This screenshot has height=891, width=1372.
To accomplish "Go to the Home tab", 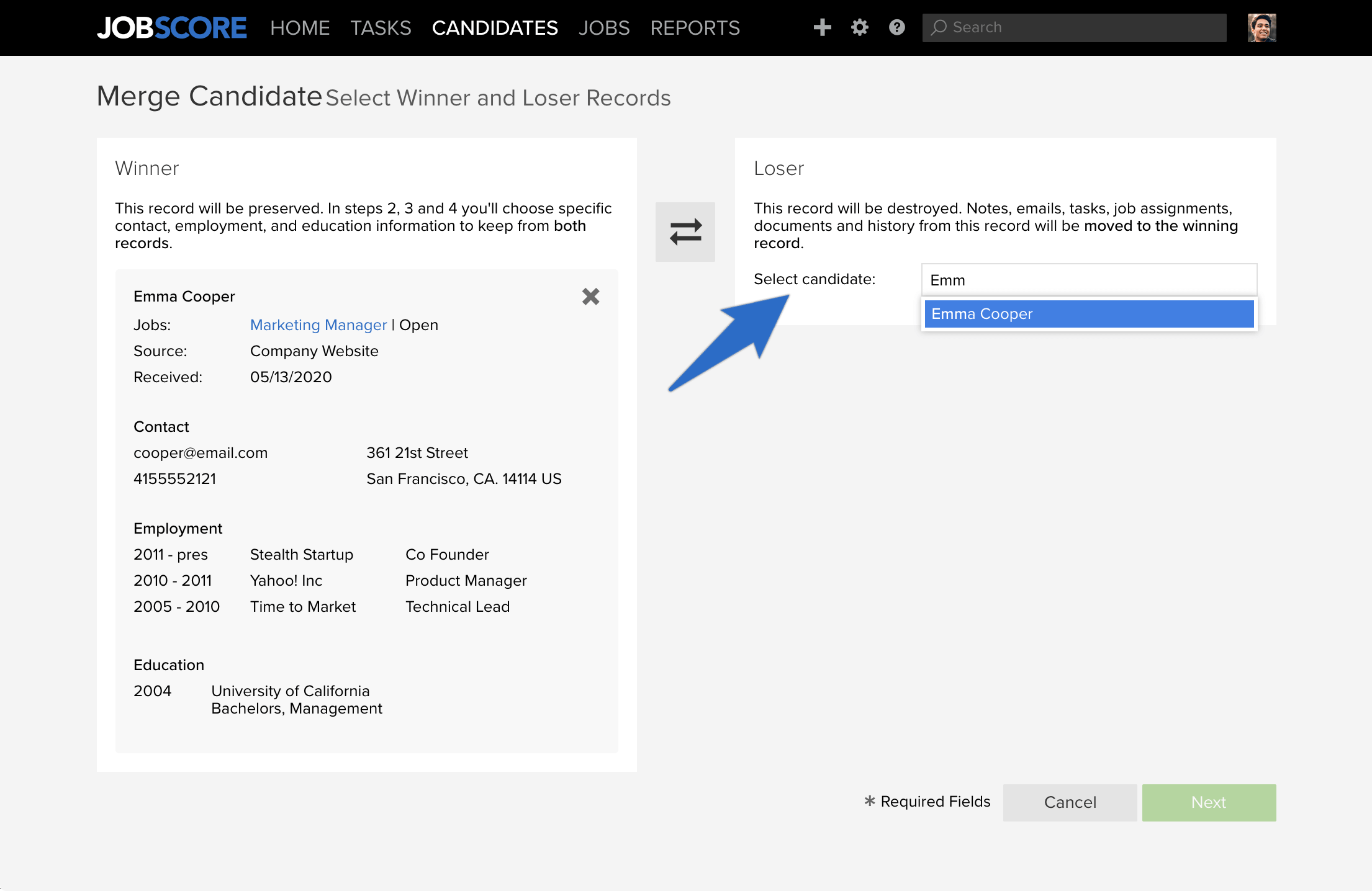I will click(x=300, y=28).
